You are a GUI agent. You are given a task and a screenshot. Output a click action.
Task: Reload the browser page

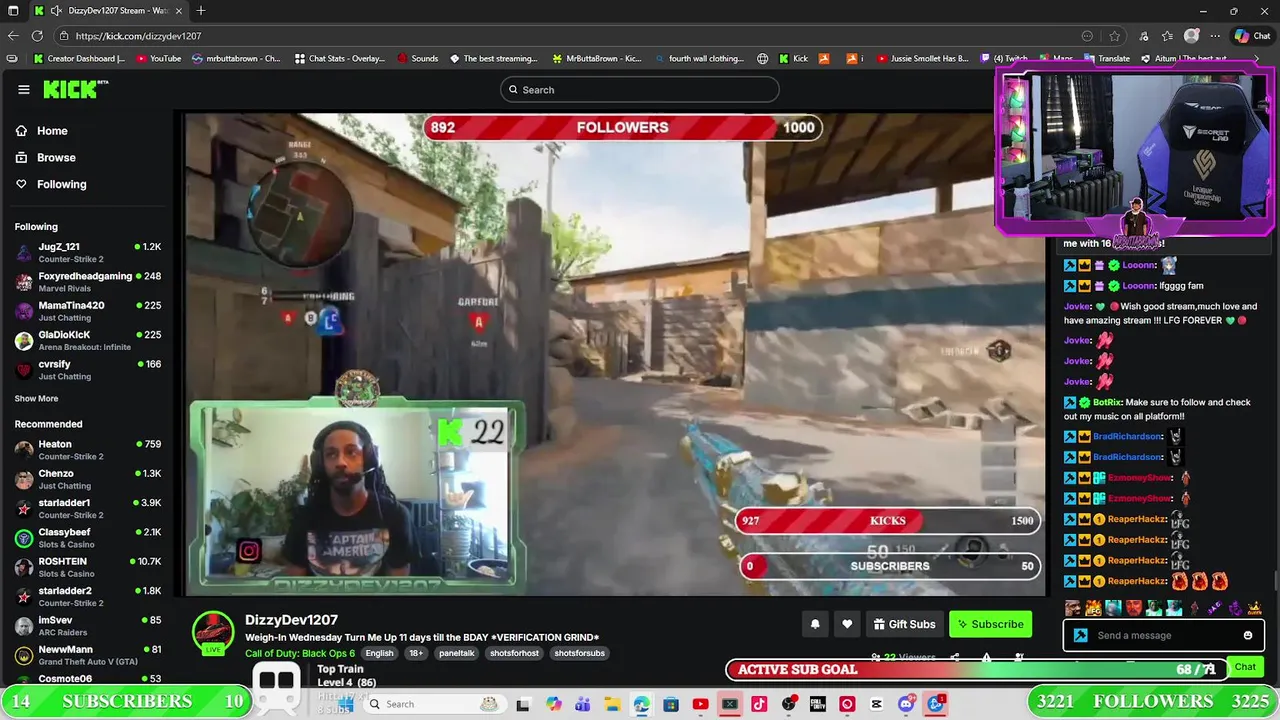[37, 36]
